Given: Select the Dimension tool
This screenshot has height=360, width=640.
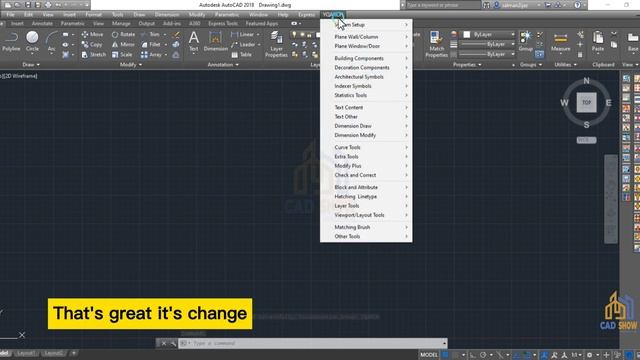Looking at the screenshot, I should click(216, 41).
